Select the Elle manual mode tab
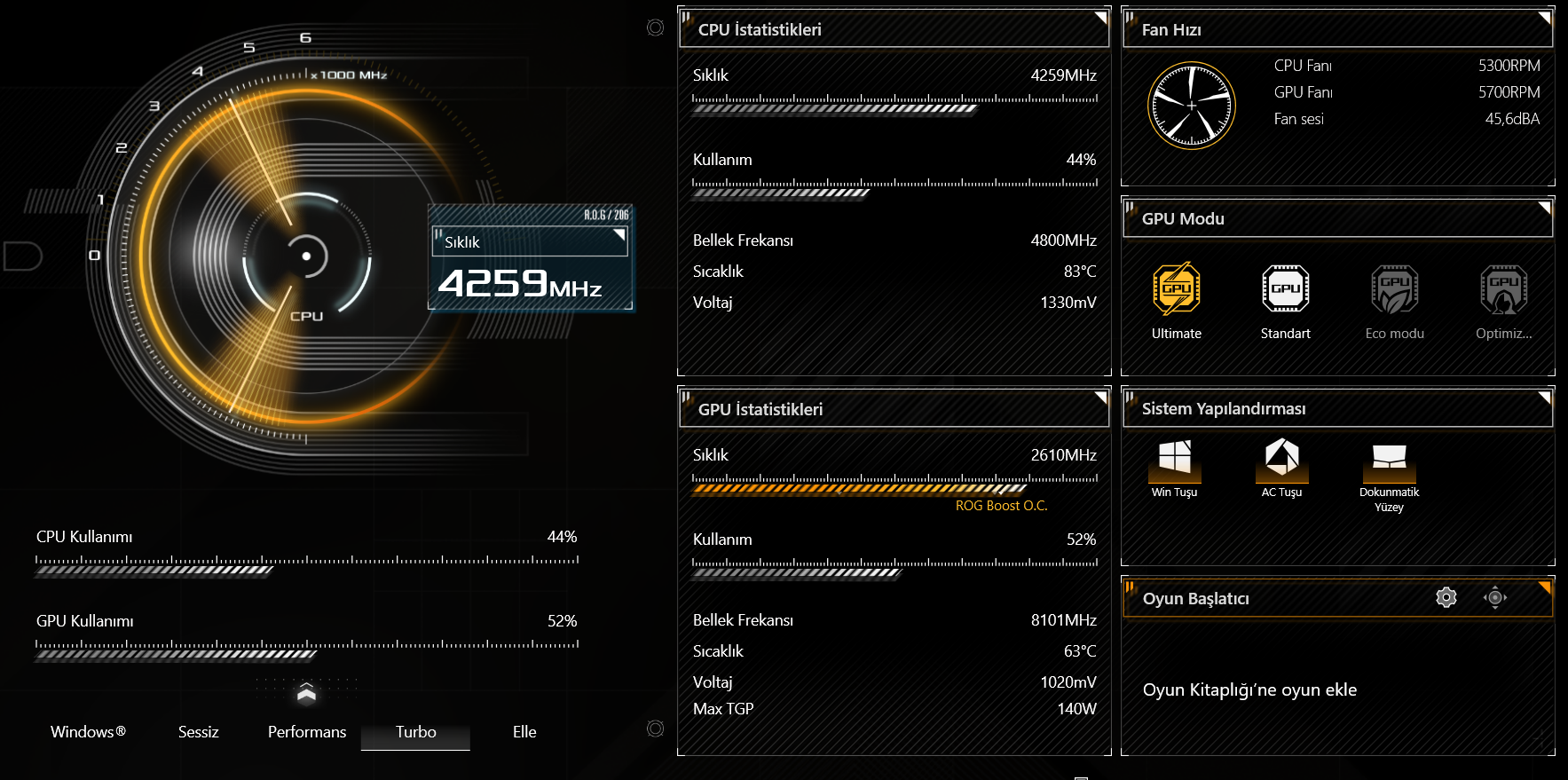The height and width of the screenshot is (780, 1568). pyautogui.click(x=524, y=732)
